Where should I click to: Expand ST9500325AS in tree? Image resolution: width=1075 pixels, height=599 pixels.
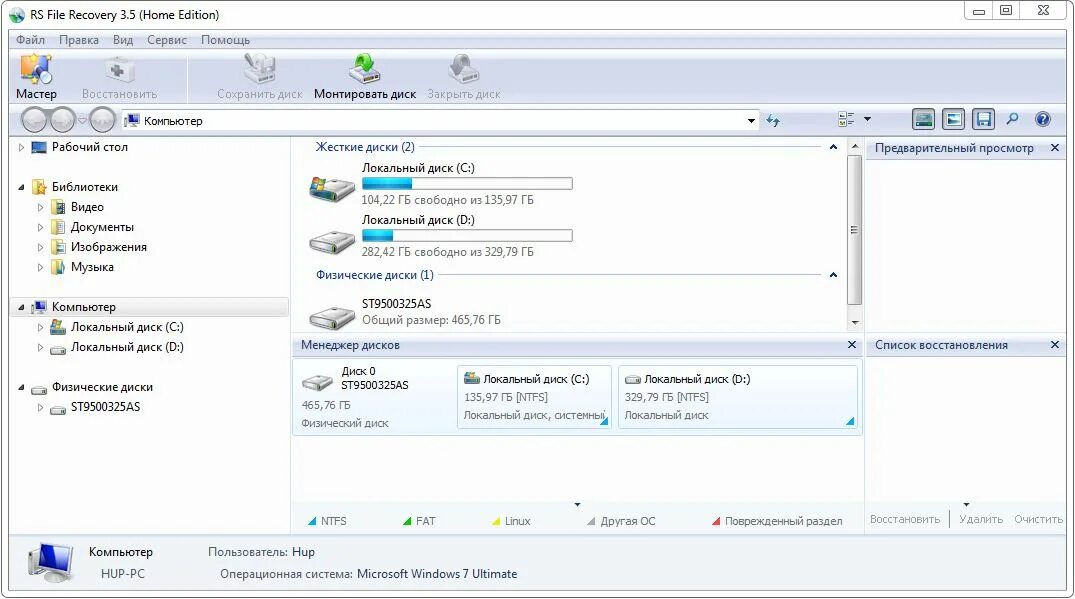(x=40, y=407)
